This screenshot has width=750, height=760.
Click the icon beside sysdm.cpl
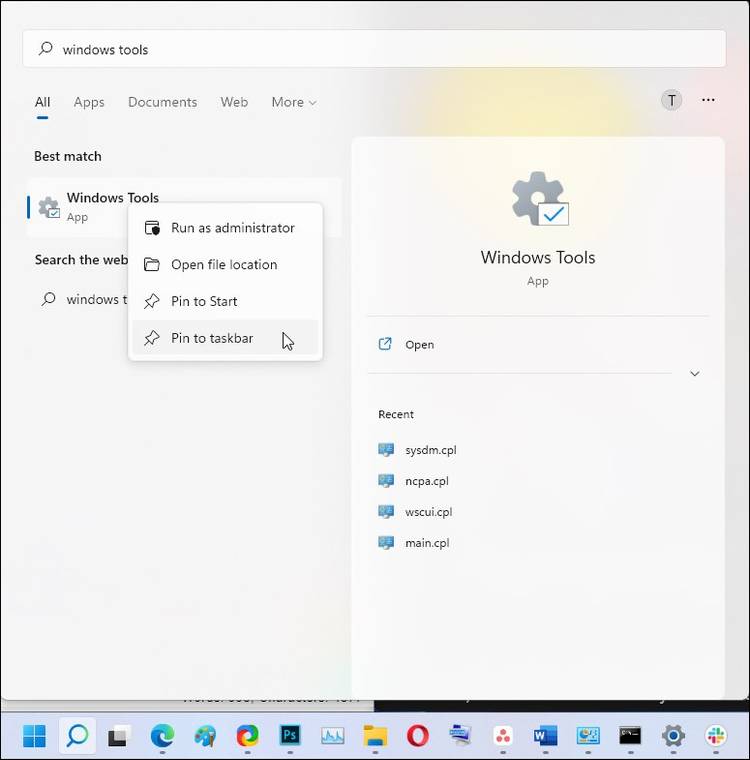pos(386,450)
